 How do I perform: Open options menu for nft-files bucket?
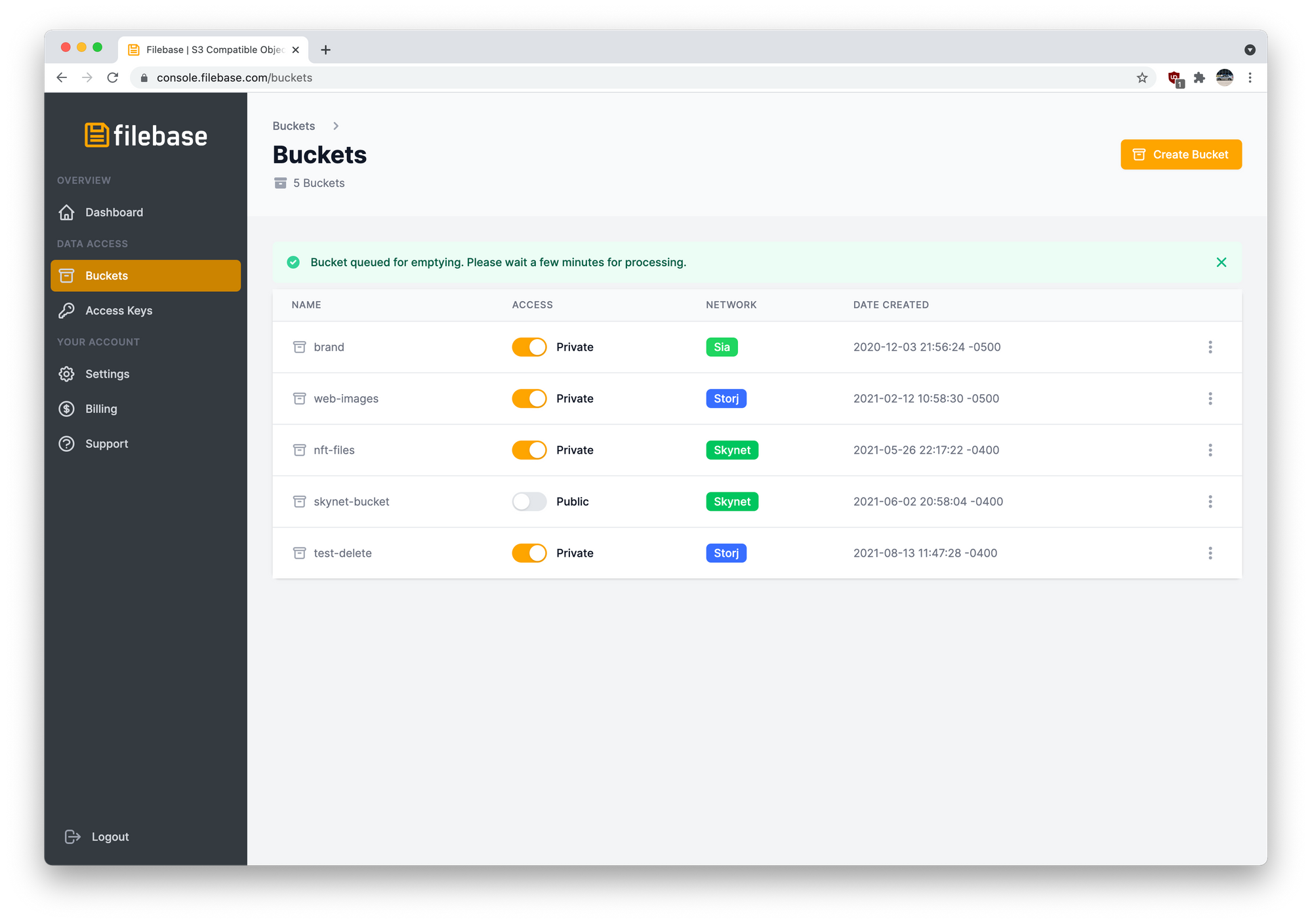(x=1210, y=450)
